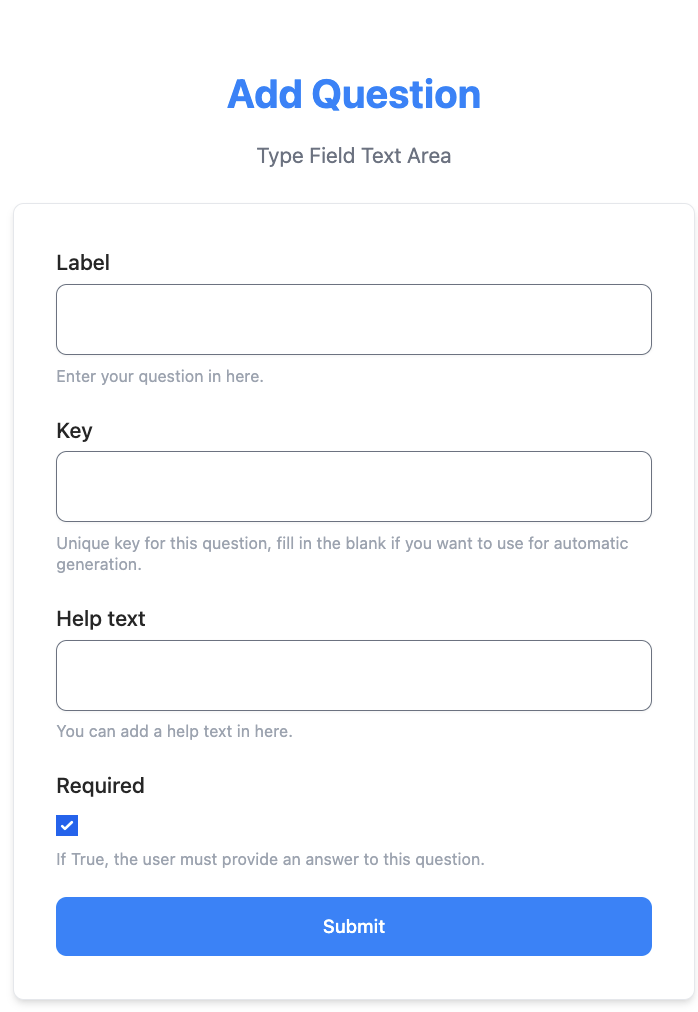
Task: Click the white checkmark icon under Required
Action: click(x=67, y=825)
